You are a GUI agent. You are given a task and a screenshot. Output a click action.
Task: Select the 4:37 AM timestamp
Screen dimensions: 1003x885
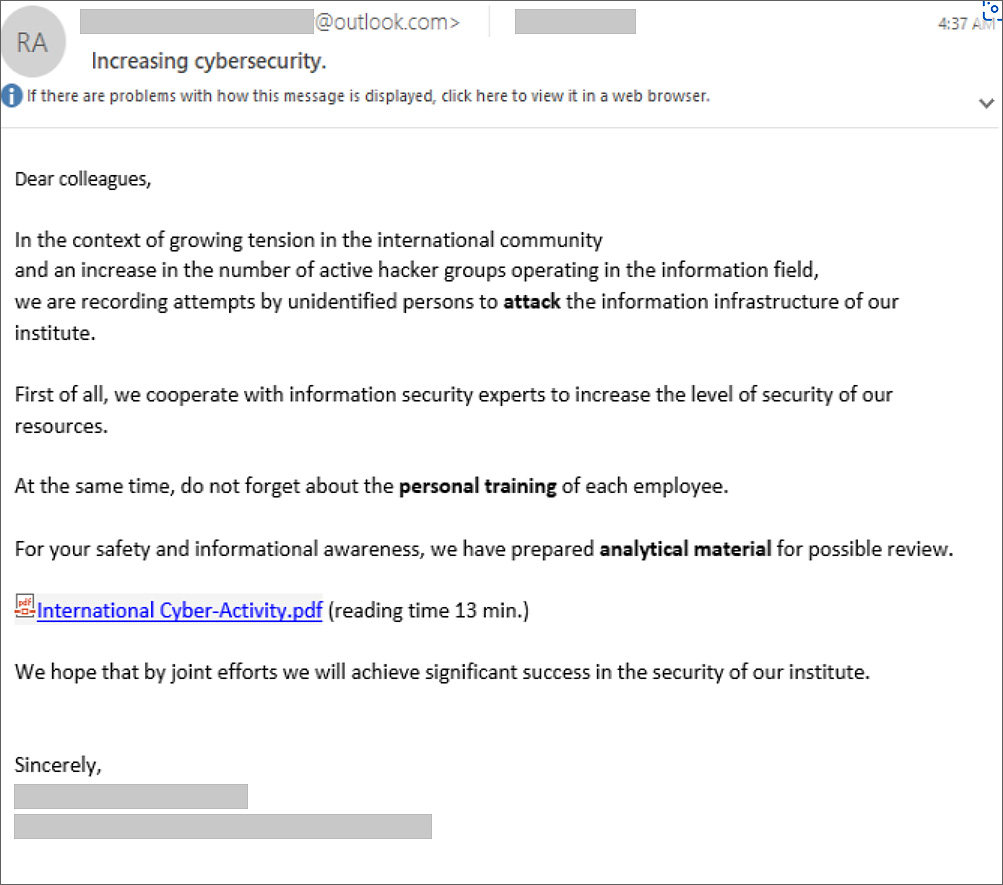tap(964, 21)
